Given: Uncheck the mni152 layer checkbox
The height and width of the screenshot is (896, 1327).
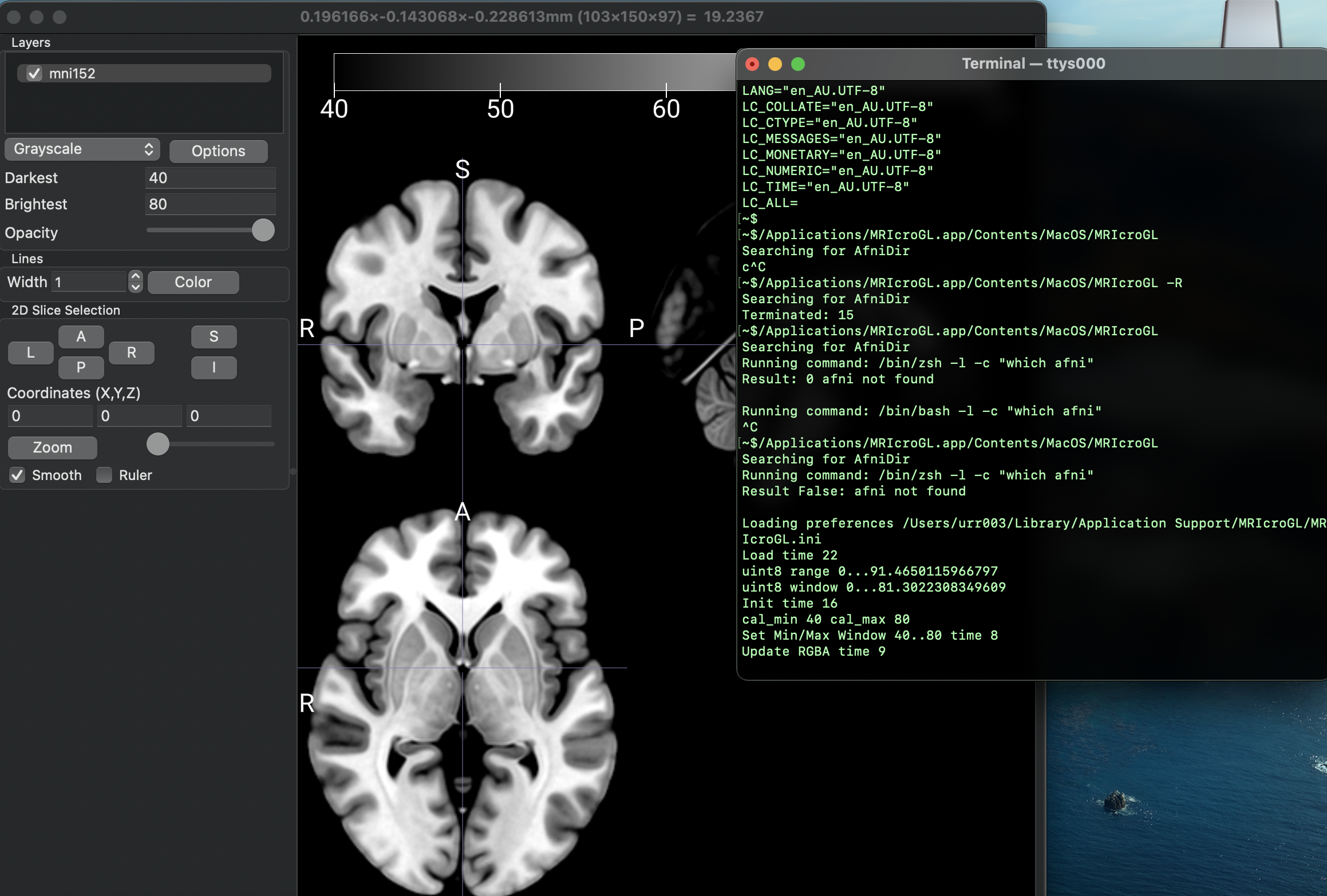Looking at the screenshot, I should point(34,73).
